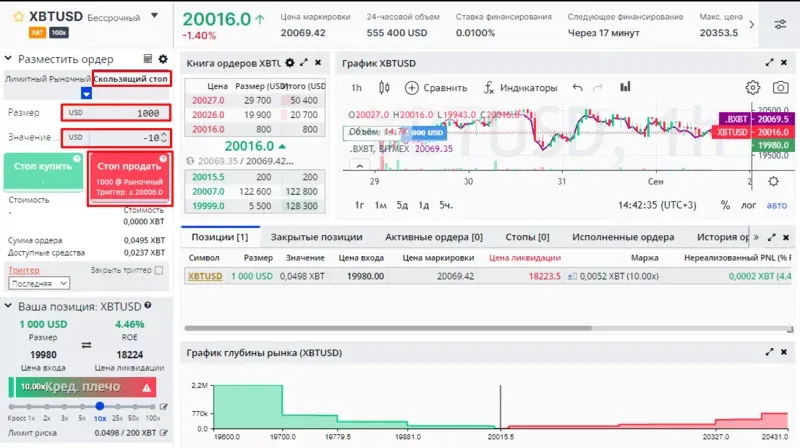Viewport: 800px width, 448px height.
Task: Open the calculator icon in order panel
Action: [x=148, y=59]
